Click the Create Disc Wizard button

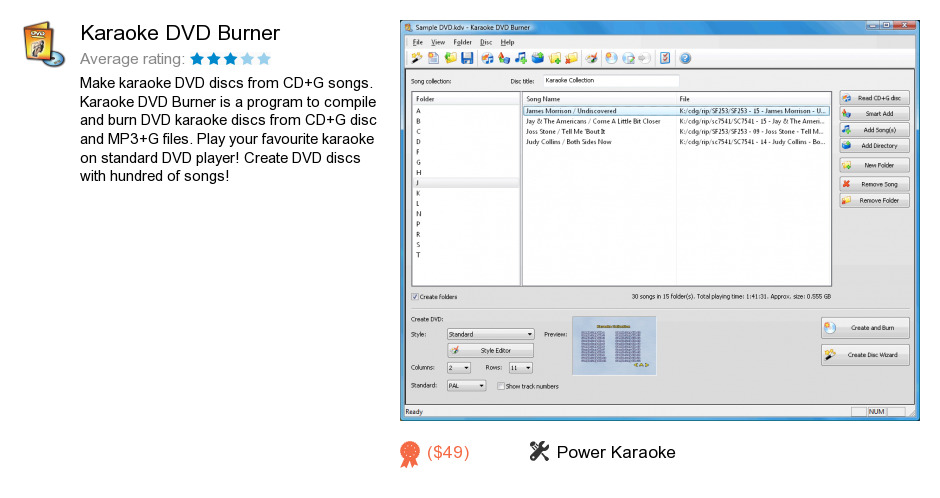[x=865, y=355]
